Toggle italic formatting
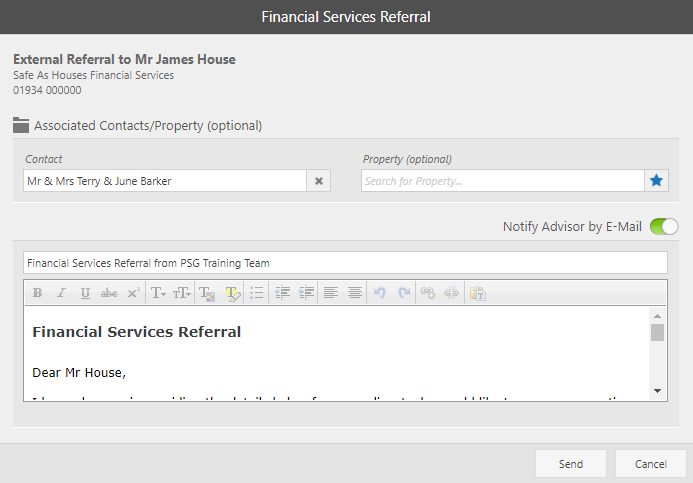 61,293
